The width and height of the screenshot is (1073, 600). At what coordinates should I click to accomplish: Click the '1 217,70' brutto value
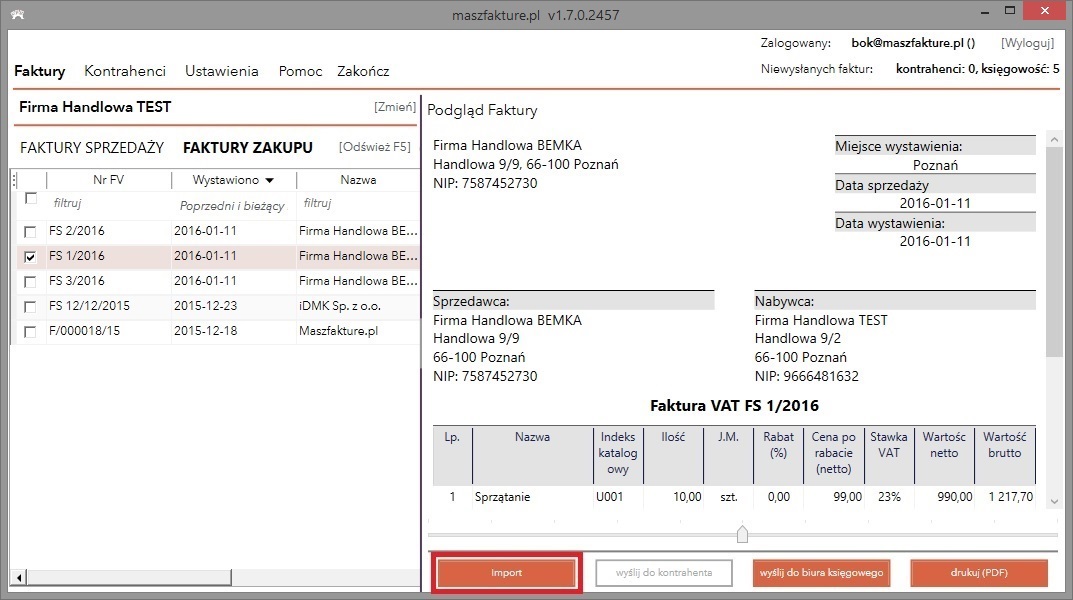coord(1011,497)
